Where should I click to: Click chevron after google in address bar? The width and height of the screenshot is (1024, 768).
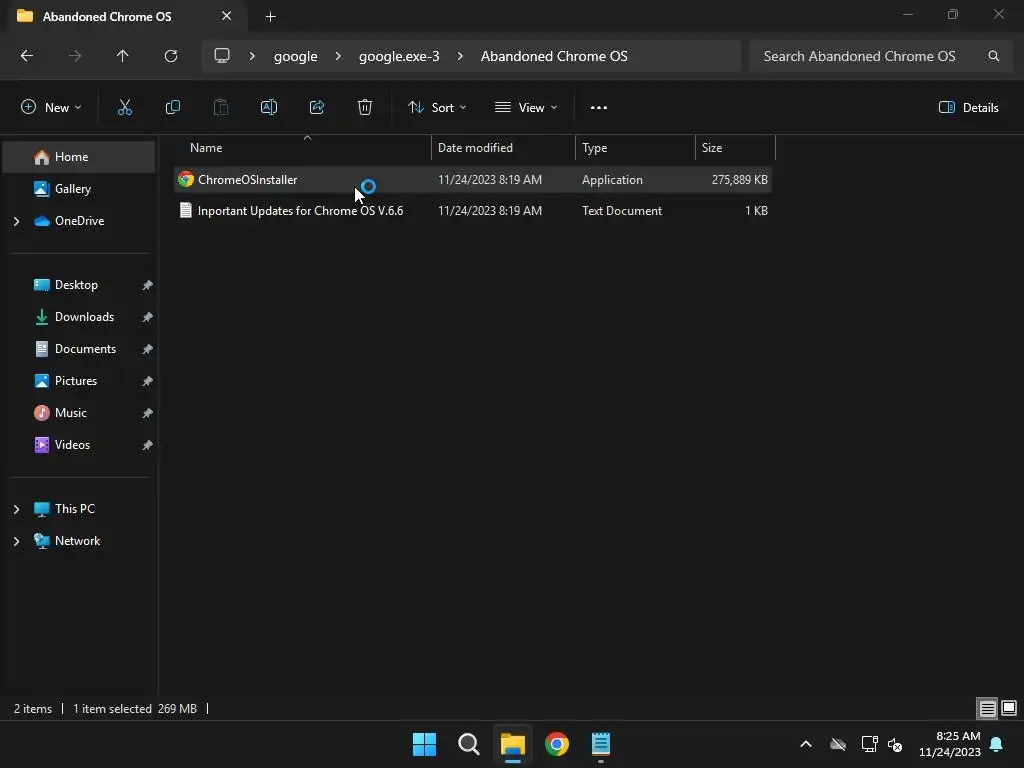pyautogui.click(x=338, y=56)
